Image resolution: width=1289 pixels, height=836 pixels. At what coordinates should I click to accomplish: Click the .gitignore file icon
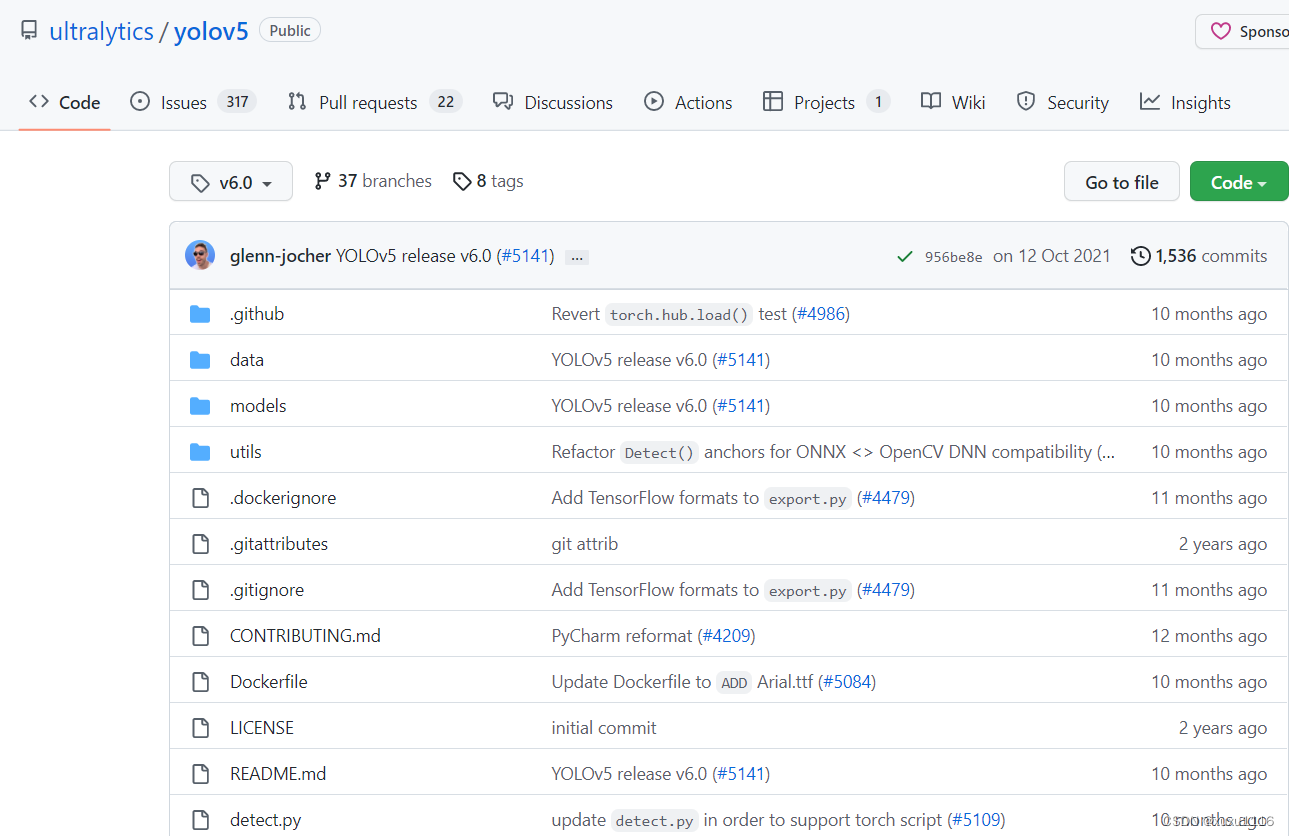(200, 590)
